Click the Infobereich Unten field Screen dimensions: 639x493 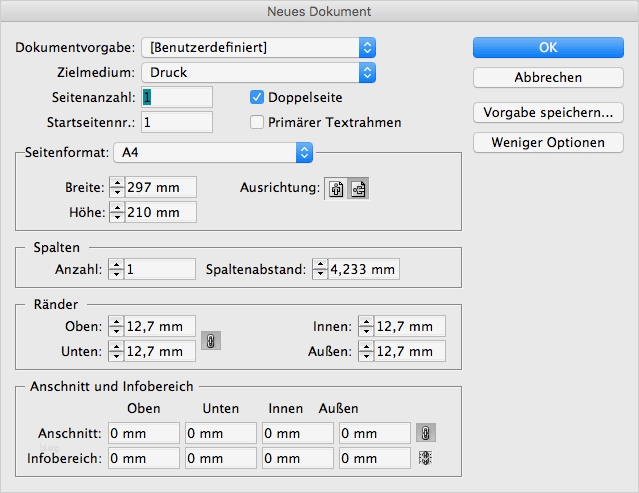221,458
